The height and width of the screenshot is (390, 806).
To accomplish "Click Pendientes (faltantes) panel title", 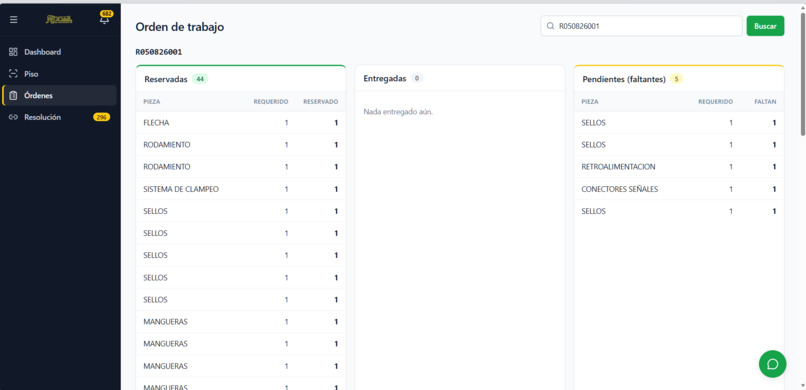I will 624,79.
